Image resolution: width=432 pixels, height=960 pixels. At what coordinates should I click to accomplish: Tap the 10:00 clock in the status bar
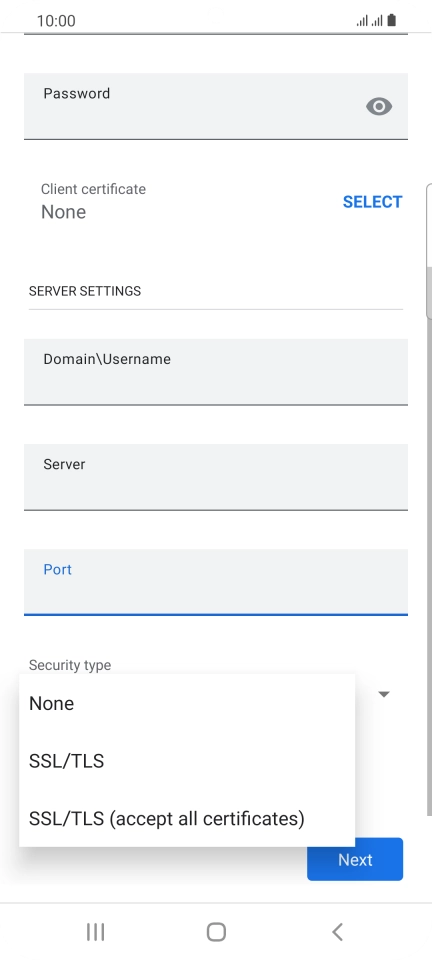click(x=56, y=21)
